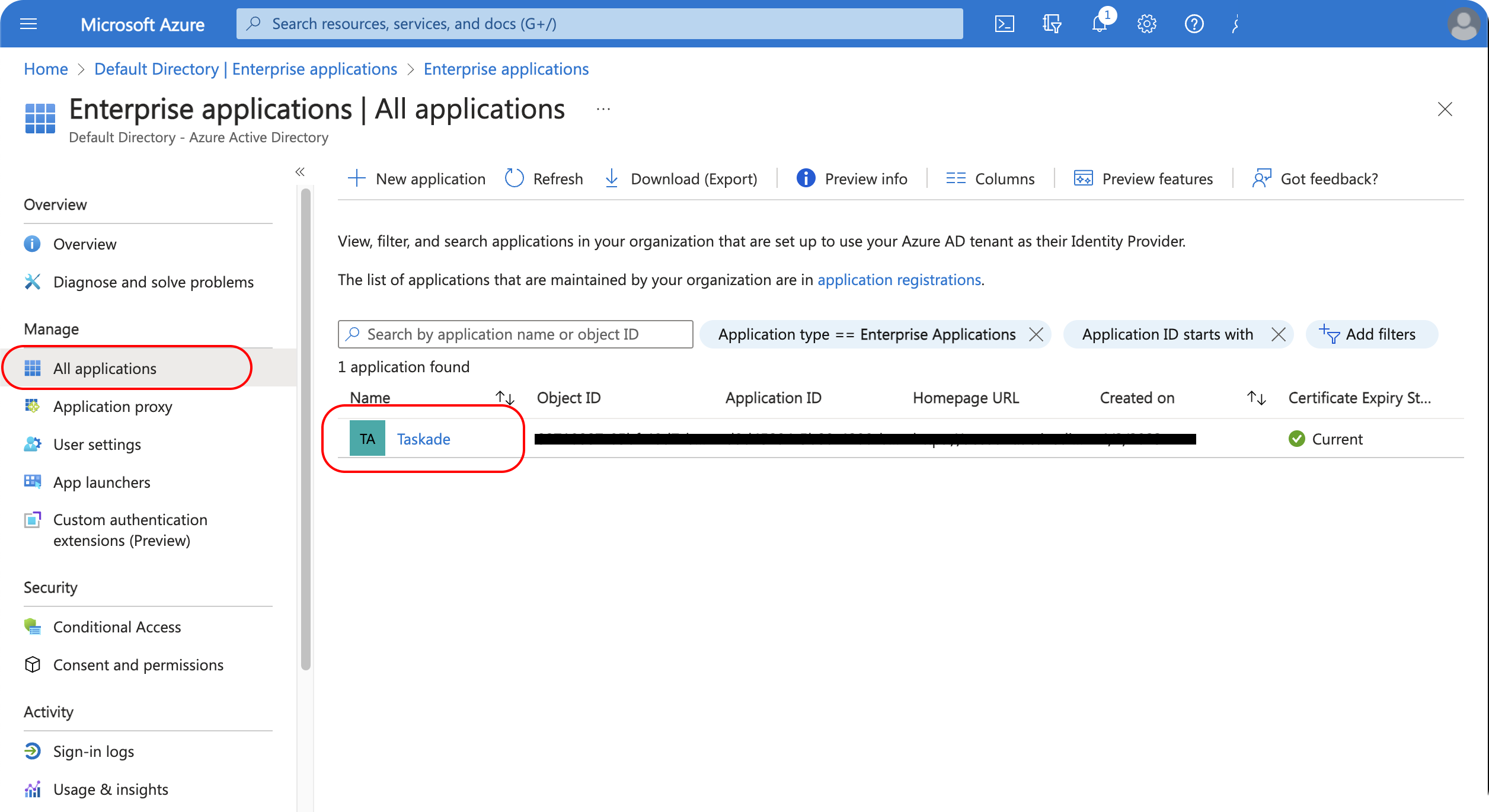Open the hamburger portal menu

point(28,24)
